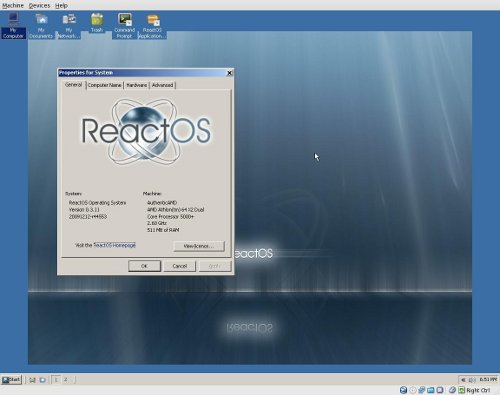Viewport: 500px width, 395px height.
Task: Switch to the General tab
Action: click(x=73, y=85)
